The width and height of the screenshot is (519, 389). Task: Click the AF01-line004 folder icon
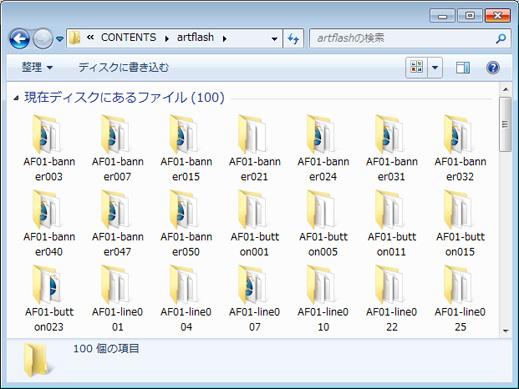pos(184,284)
